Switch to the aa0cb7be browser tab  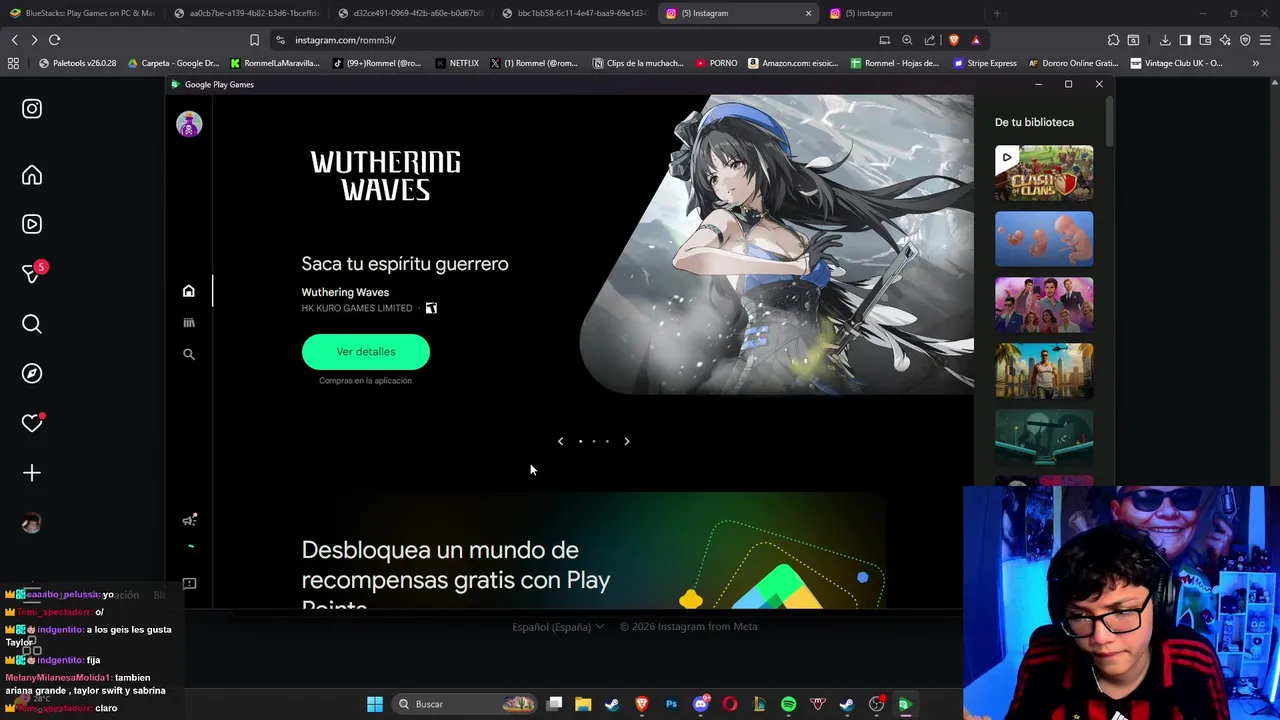click(x=246, y=13)
